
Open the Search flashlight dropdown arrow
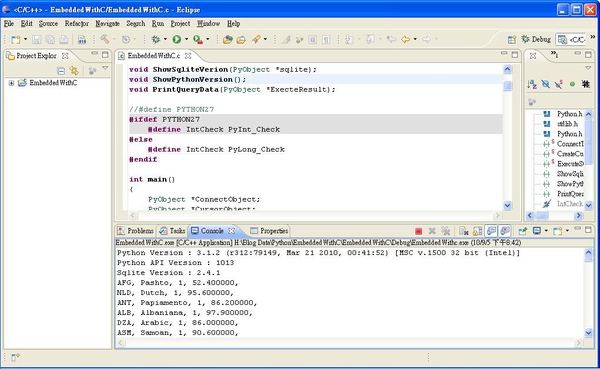click(265, 39)
